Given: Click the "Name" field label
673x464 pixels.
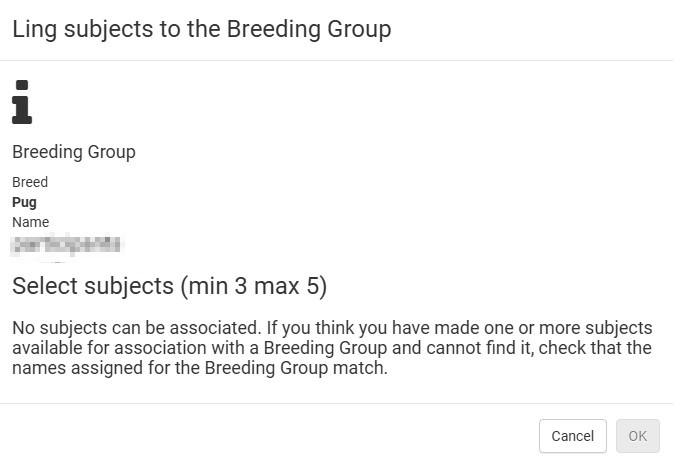Looking at the screenshot, I should pos(31,222).
